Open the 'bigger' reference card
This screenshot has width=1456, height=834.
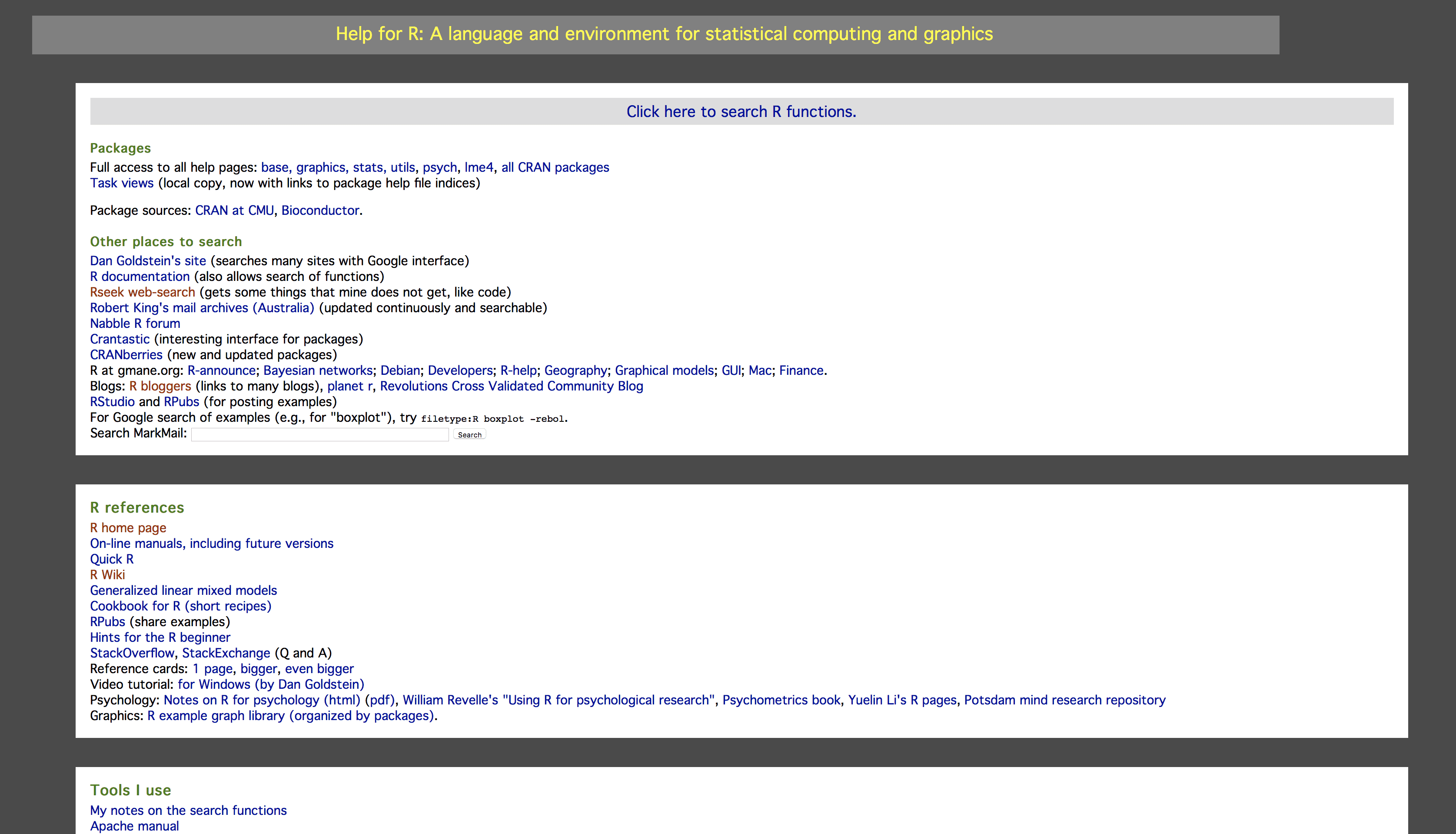pos(259,668)
